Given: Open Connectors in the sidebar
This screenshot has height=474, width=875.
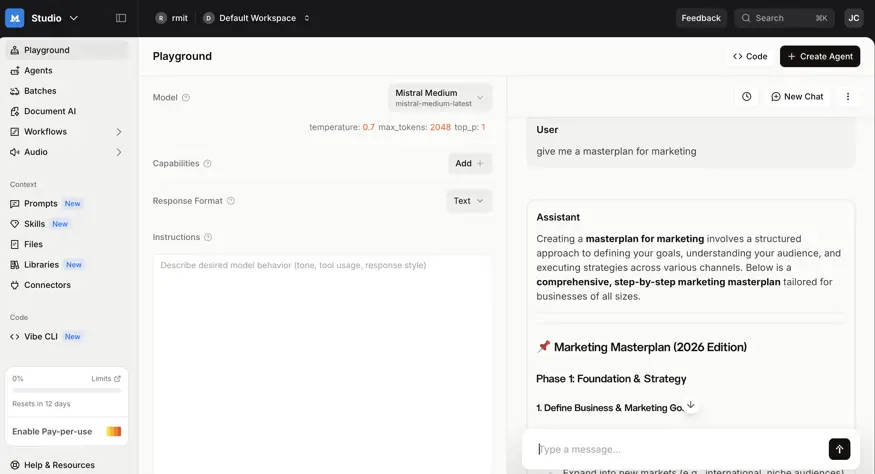Looking at the screenshot, I should point(66,285).
